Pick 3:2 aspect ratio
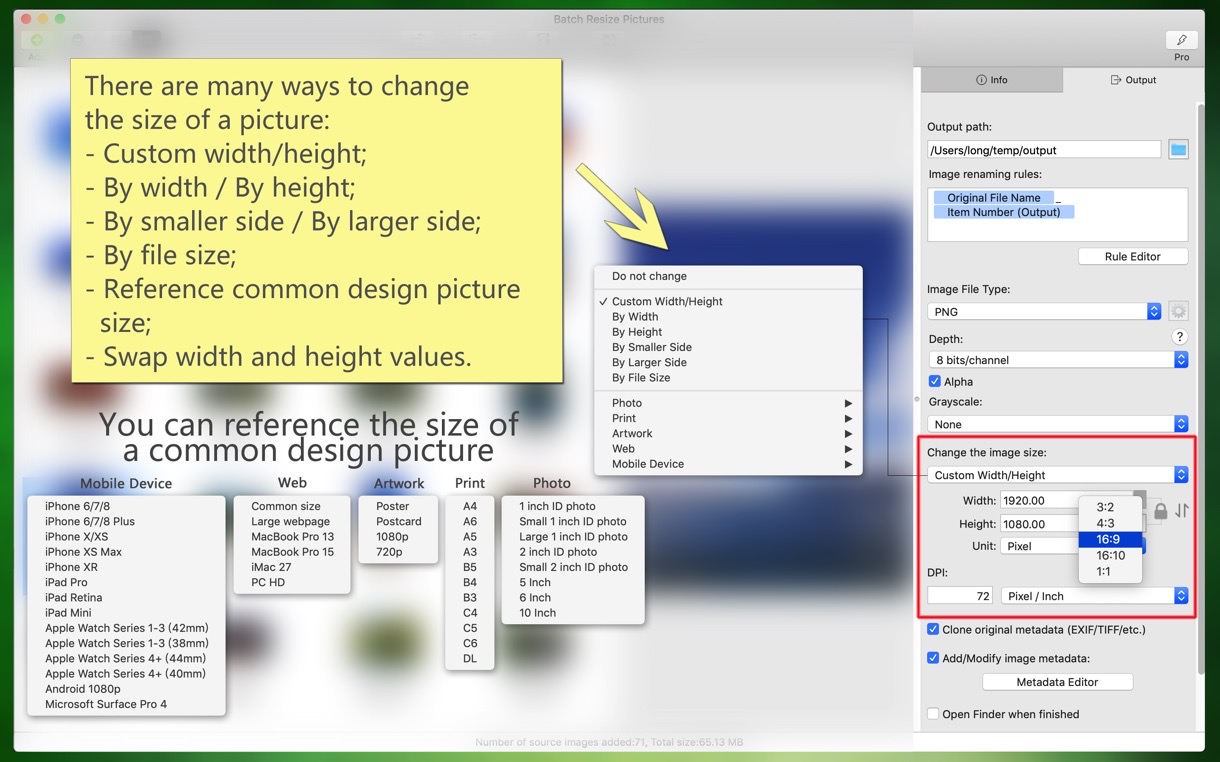Viewport: 1220px width, 762px height. tap(1110, 507)
